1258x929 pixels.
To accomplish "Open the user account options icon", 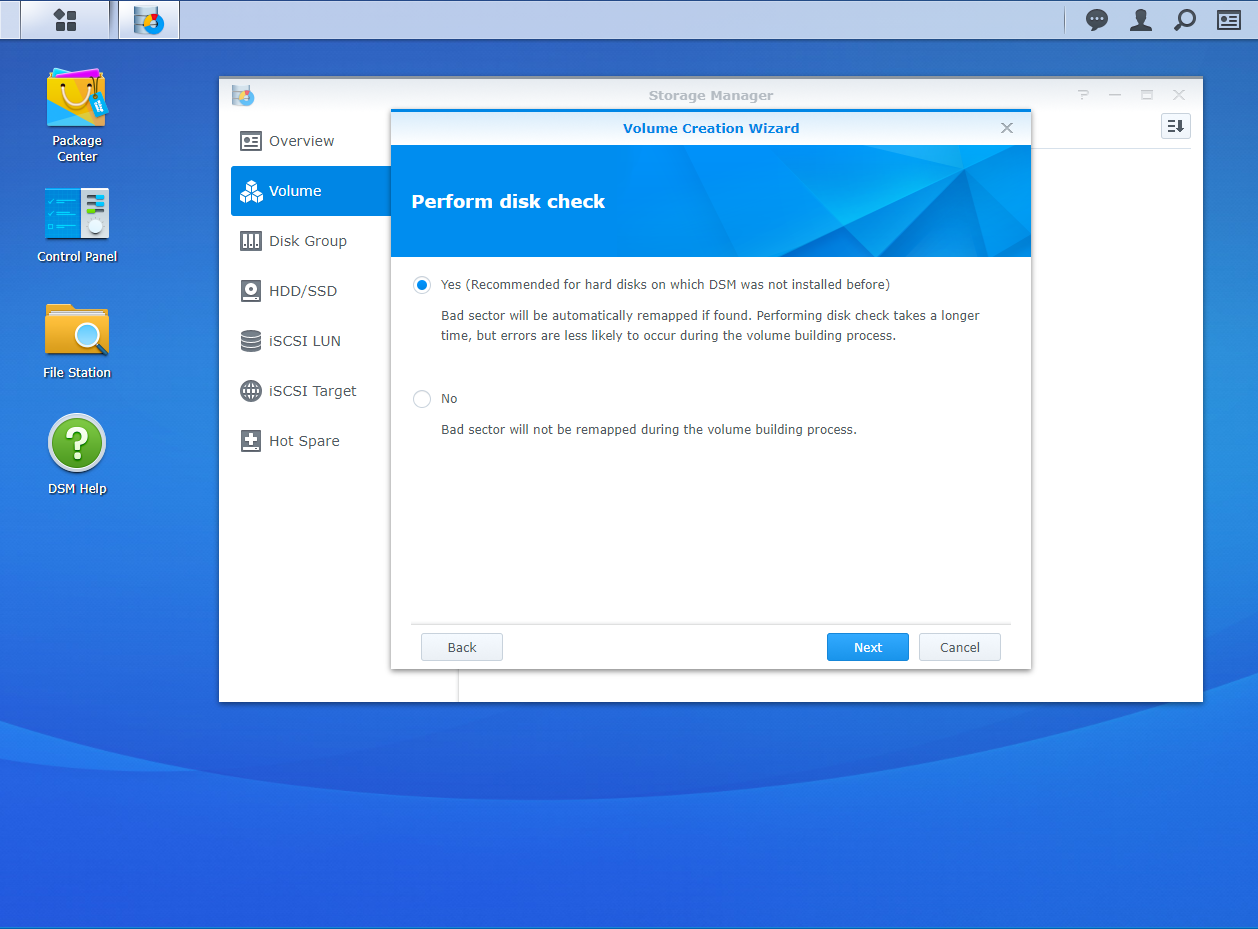I will pos(1141,20).
